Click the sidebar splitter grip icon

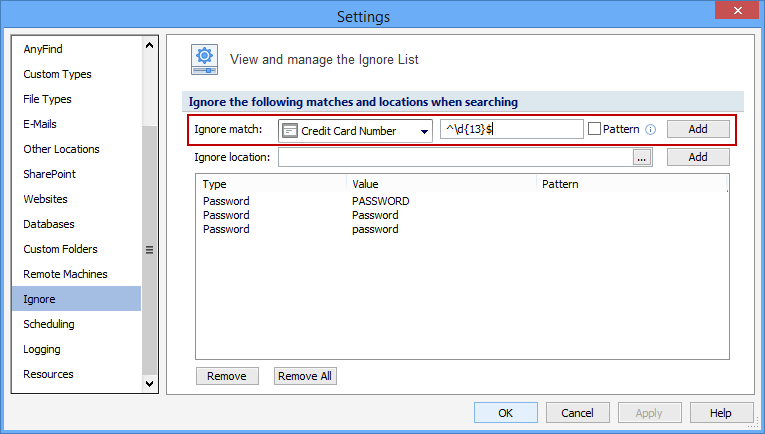point(150,250)
